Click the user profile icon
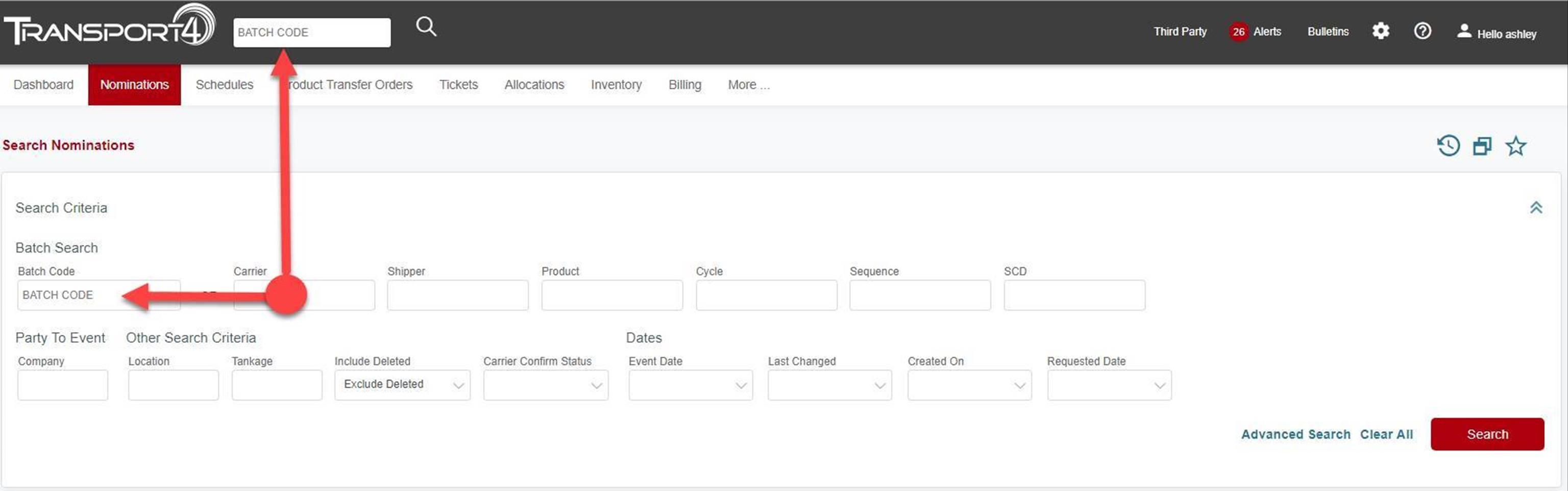Screen dimensions: 1568x491 point(1464,31)
